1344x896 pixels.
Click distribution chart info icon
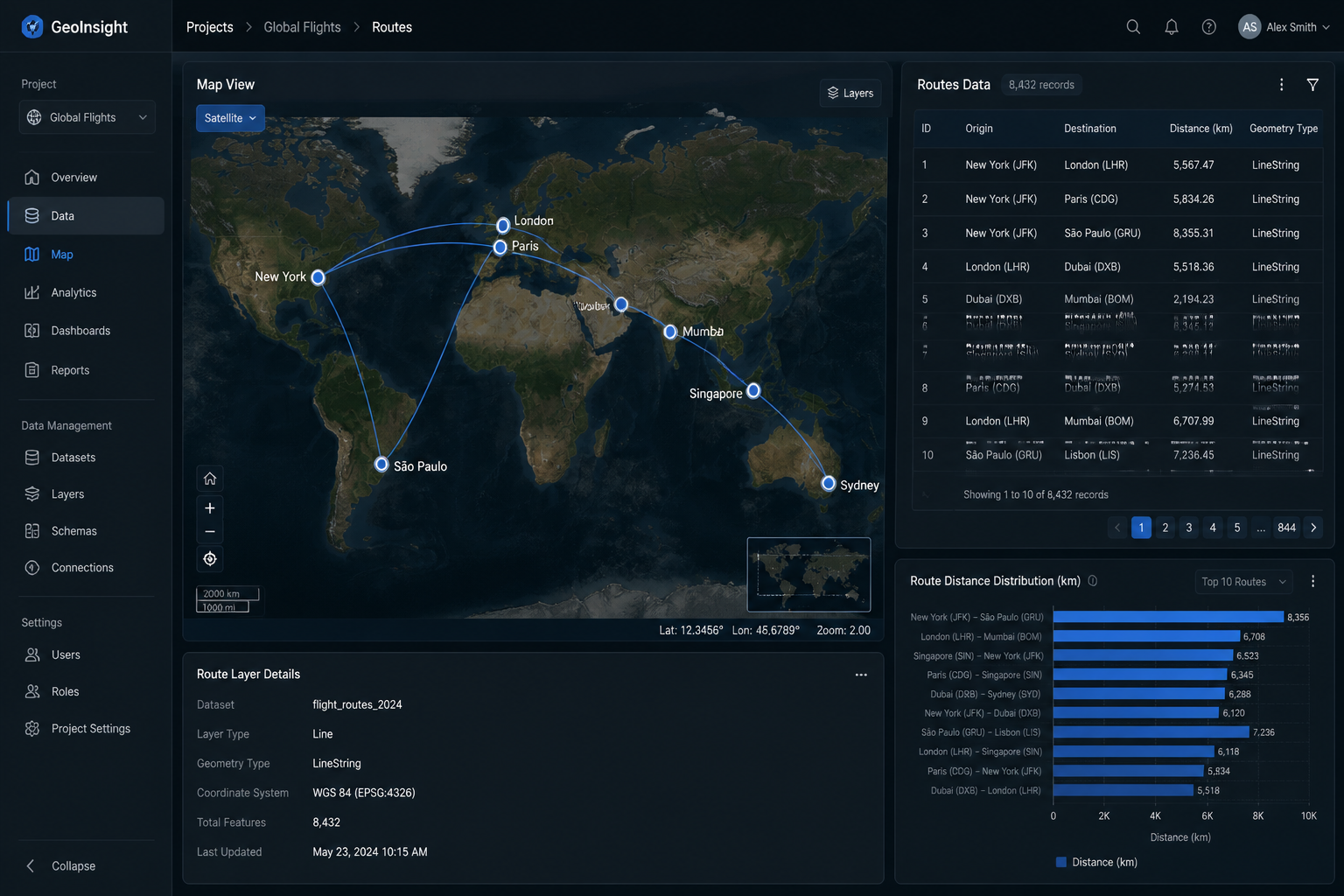point(1093,581)
